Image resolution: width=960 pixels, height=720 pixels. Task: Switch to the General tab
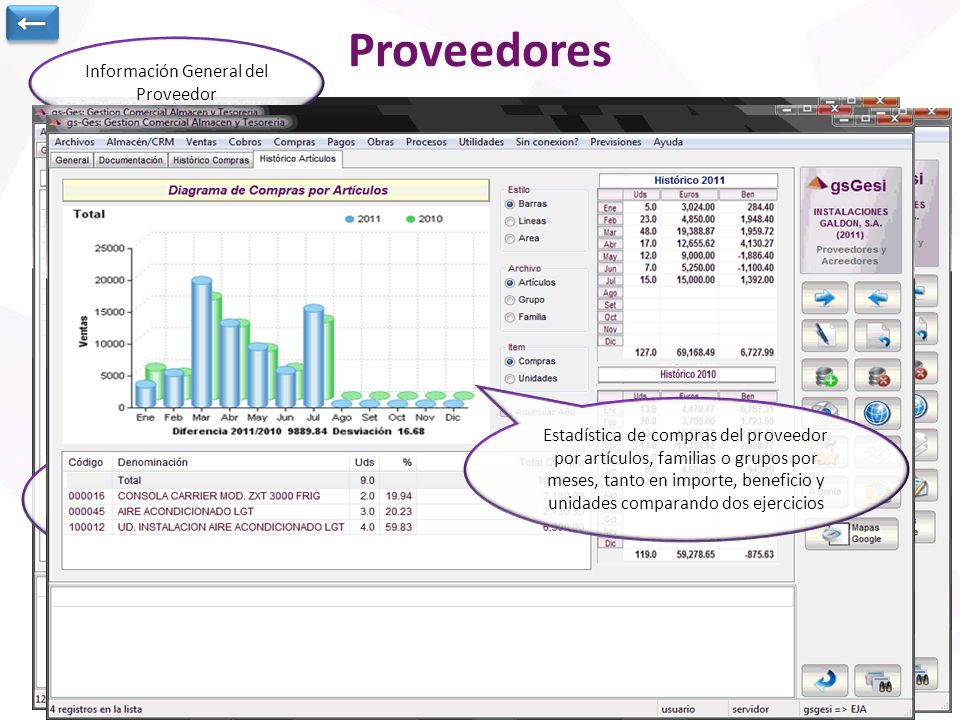click(x=72, y=160)
